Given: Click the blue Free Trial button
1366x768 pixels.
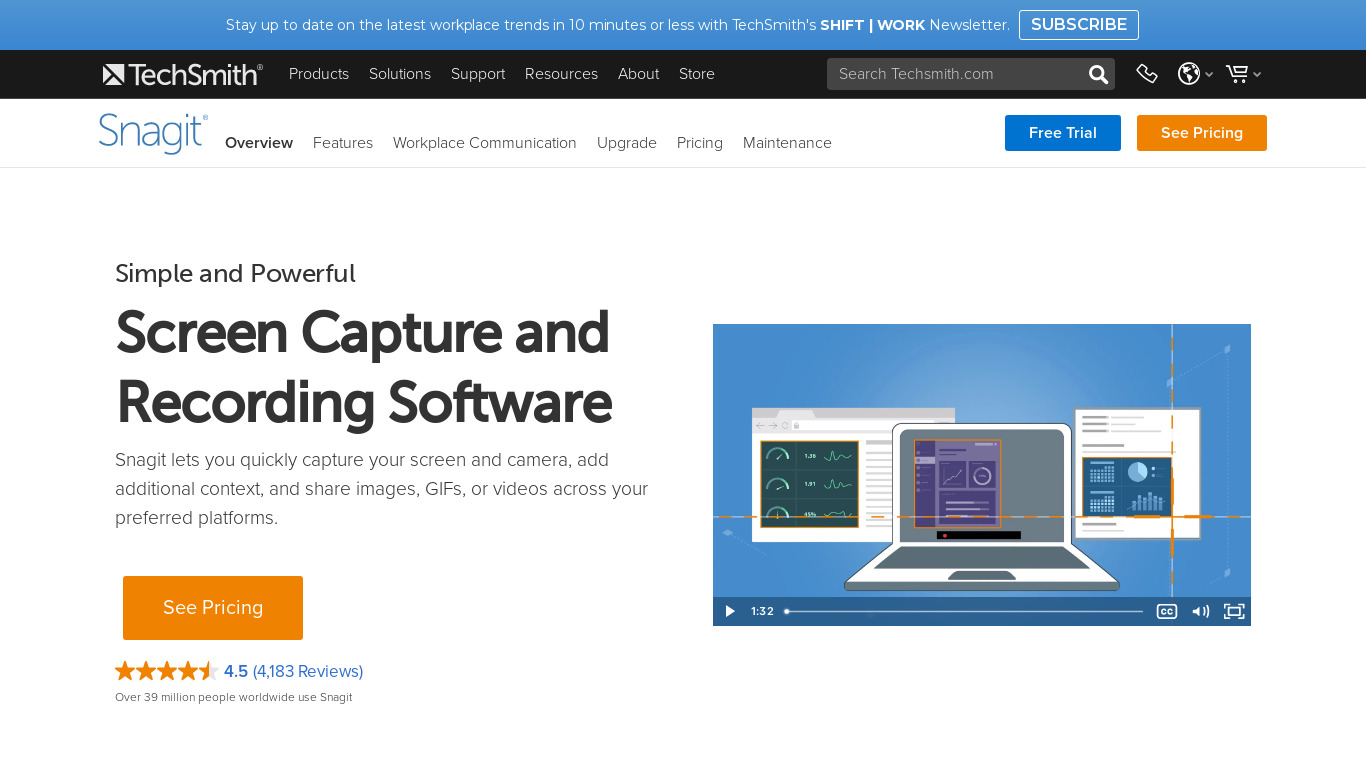Looking at the screenshot, I should [1063, 133].
